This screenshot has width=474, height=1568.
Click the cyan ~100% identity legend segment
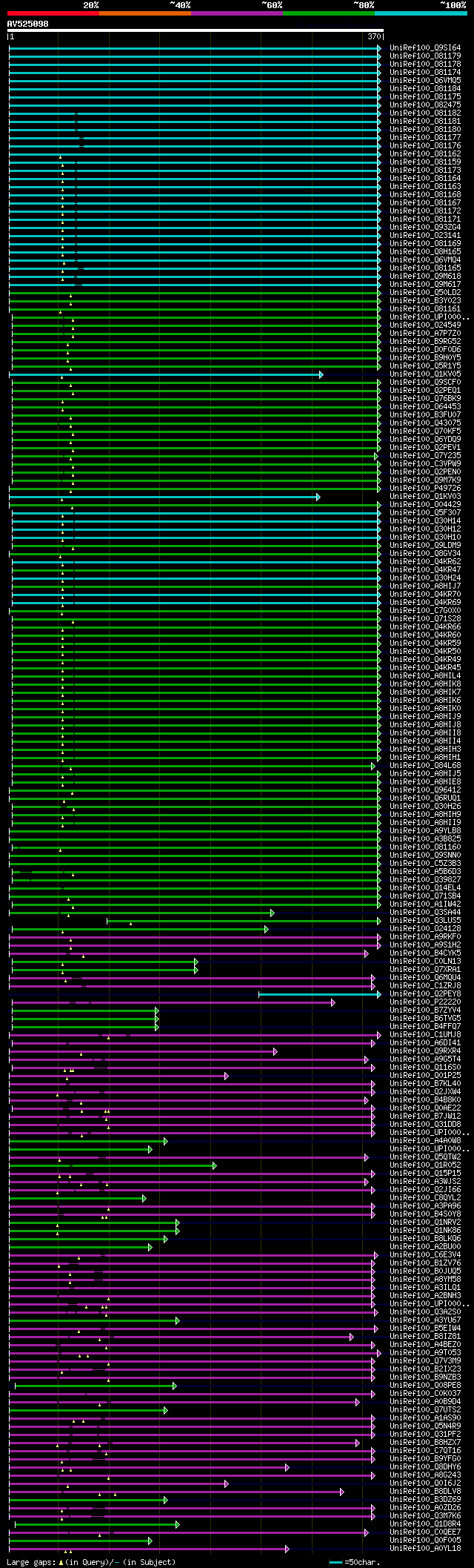coord(421,13)
